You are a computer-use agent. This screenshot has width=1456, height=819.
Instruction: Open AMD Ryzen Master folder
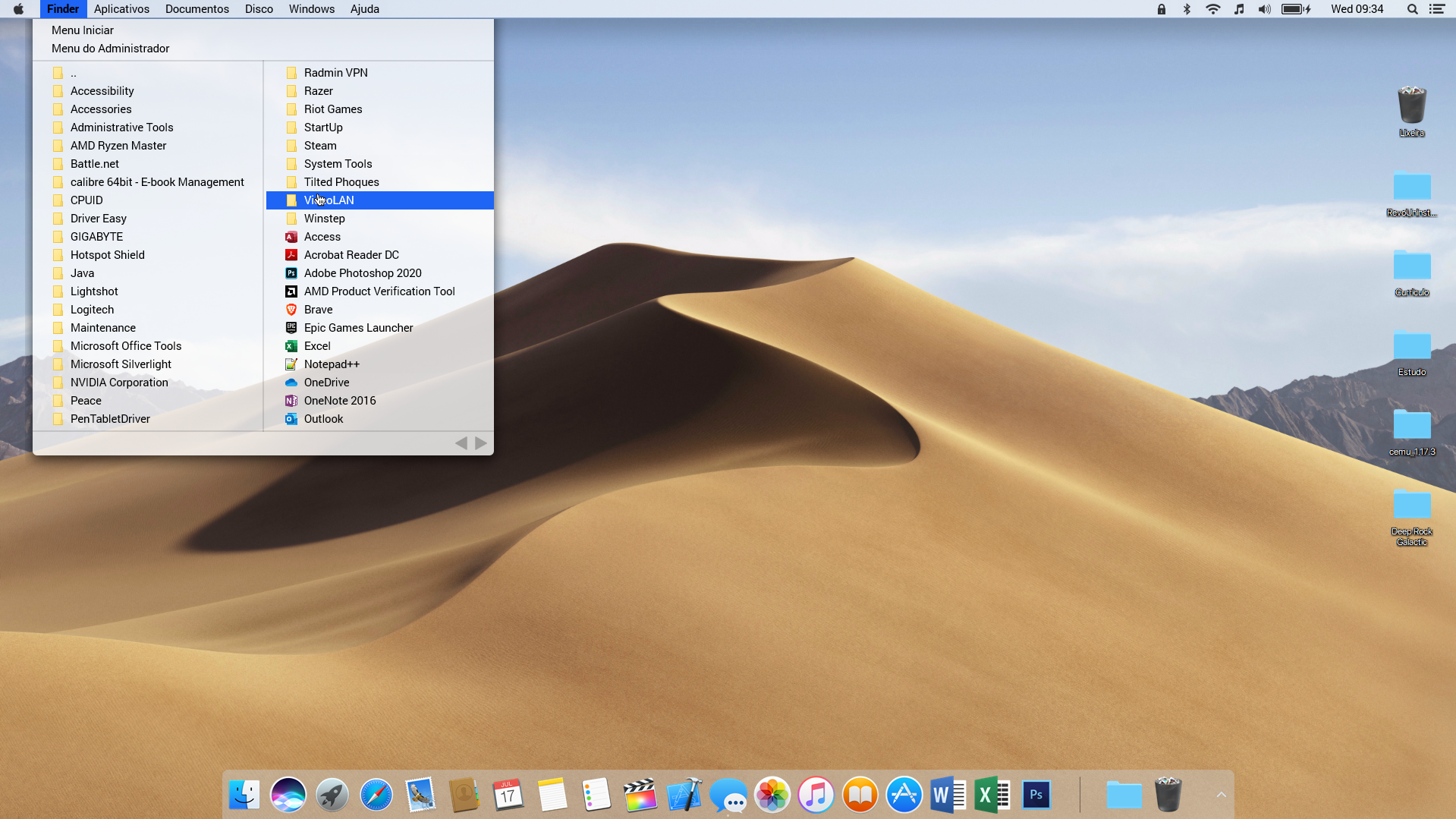pos(148,146)
